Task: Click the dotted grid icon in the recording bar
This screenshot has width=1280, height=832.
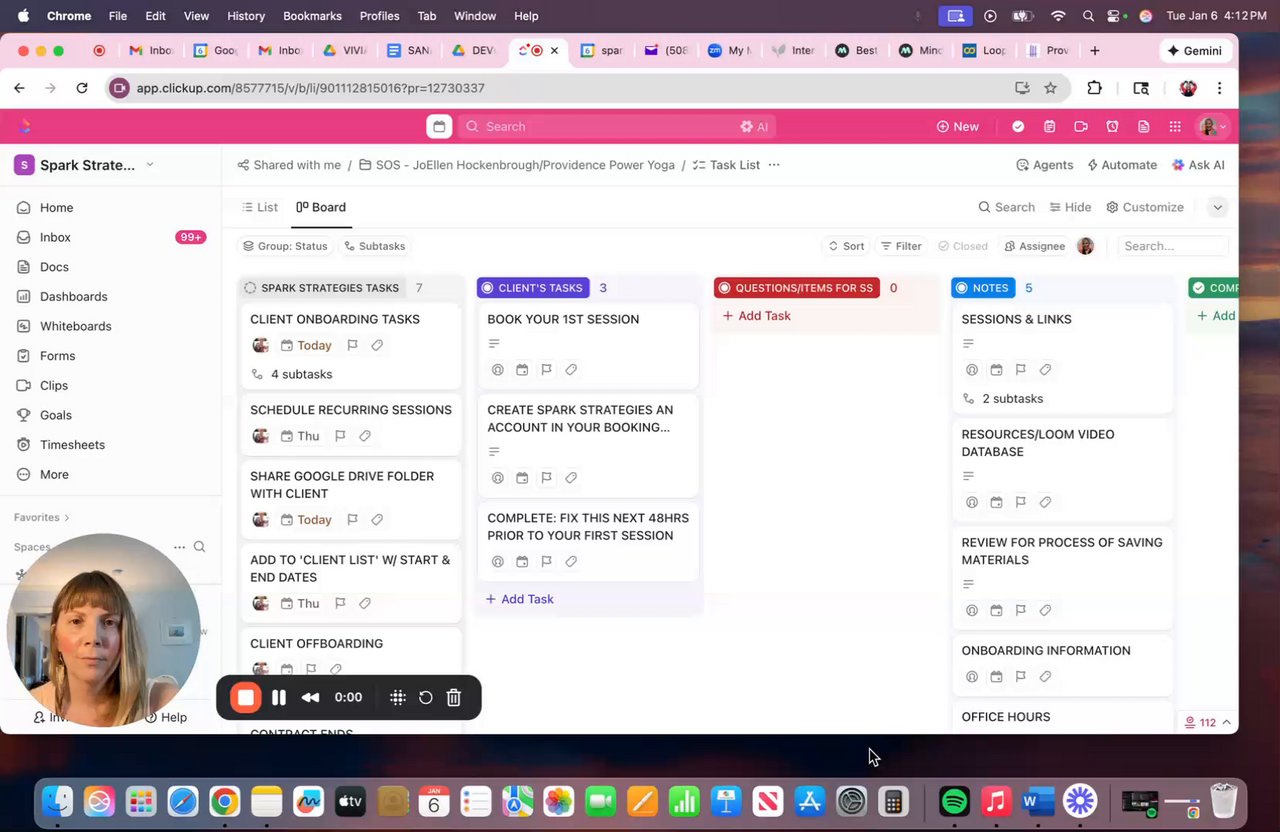Action: [x=397, y=697]
